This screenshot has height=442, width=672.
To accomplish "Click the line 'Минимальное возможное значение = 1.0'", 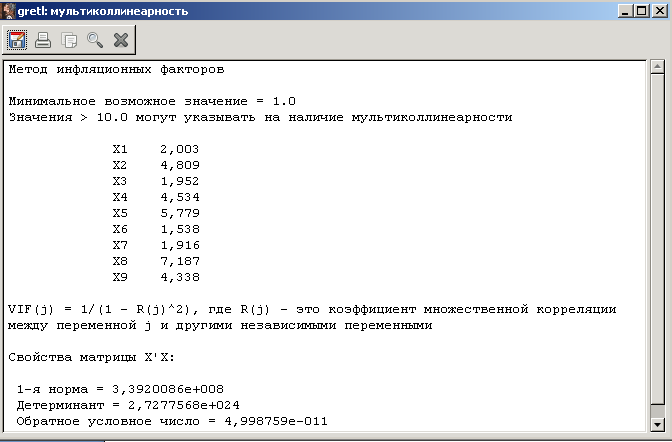I will (152, 102).
